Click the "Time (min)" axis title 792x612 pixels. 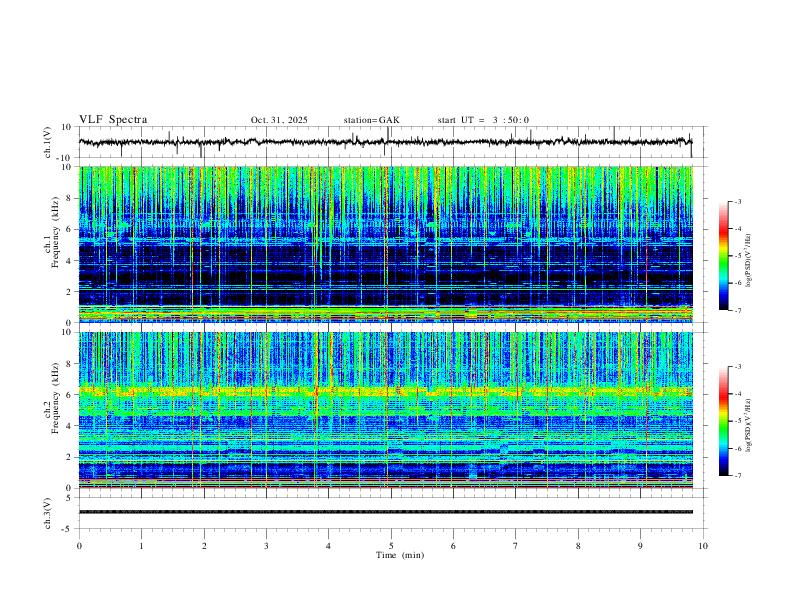[x=400, y=555]
